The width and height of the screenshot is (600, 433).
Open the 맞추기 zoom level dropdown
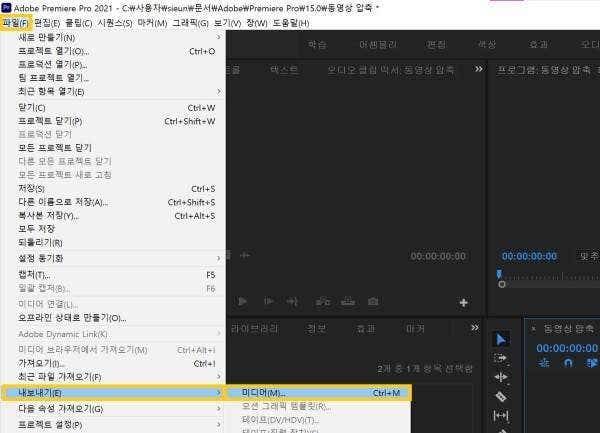589,256
